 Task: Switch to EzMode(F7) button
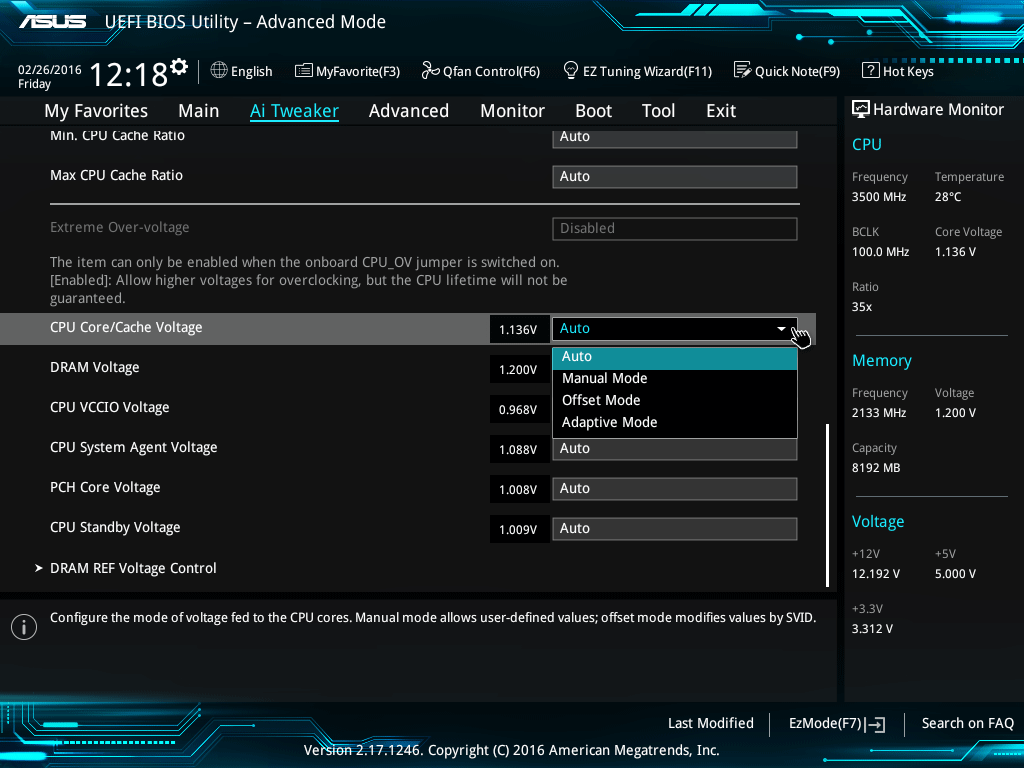coord(836,723)
